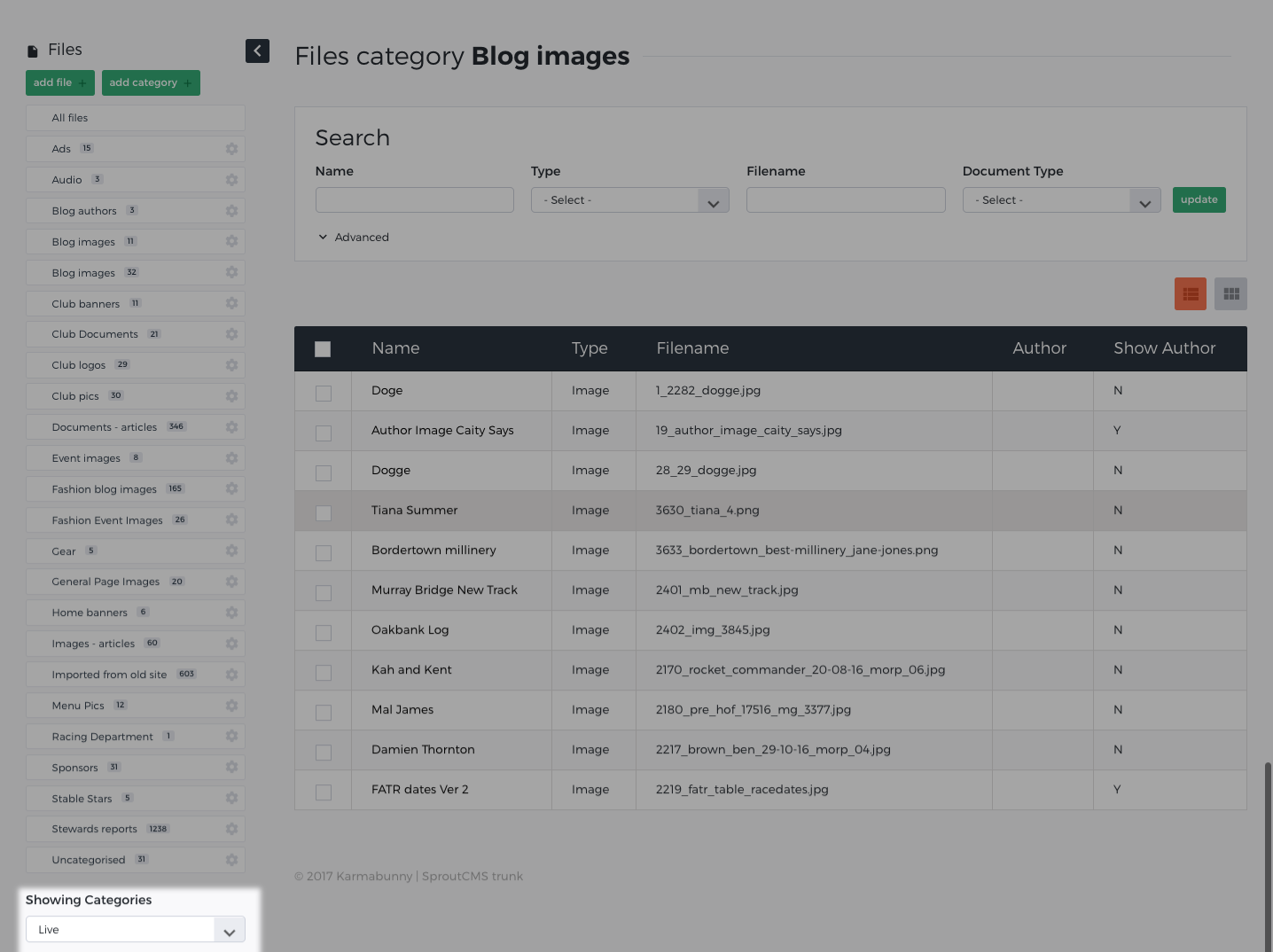1273x952 pixels.
Task: Focus the Filename search input field
Action: 846,199
